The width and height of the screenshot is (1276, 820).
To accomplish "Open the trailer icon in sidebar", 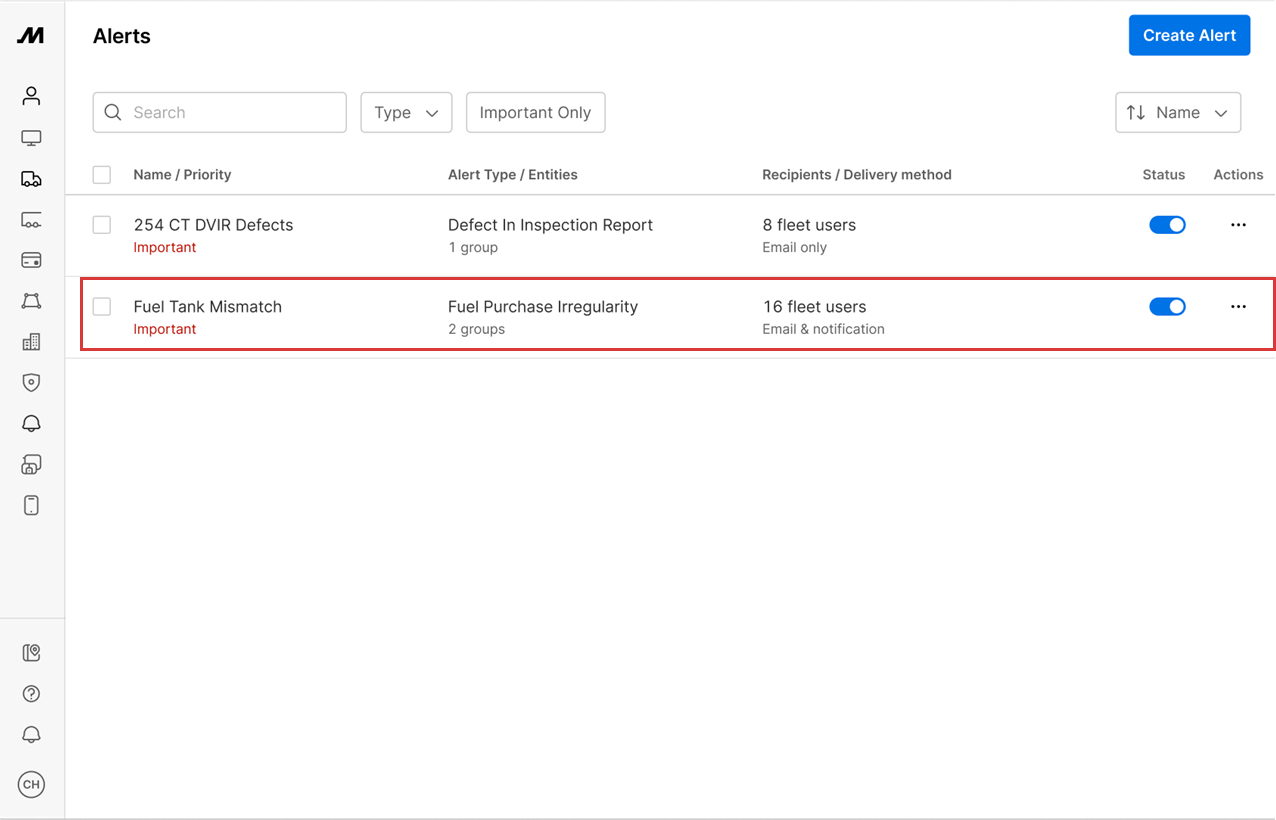I will click(x=31, y=220).
